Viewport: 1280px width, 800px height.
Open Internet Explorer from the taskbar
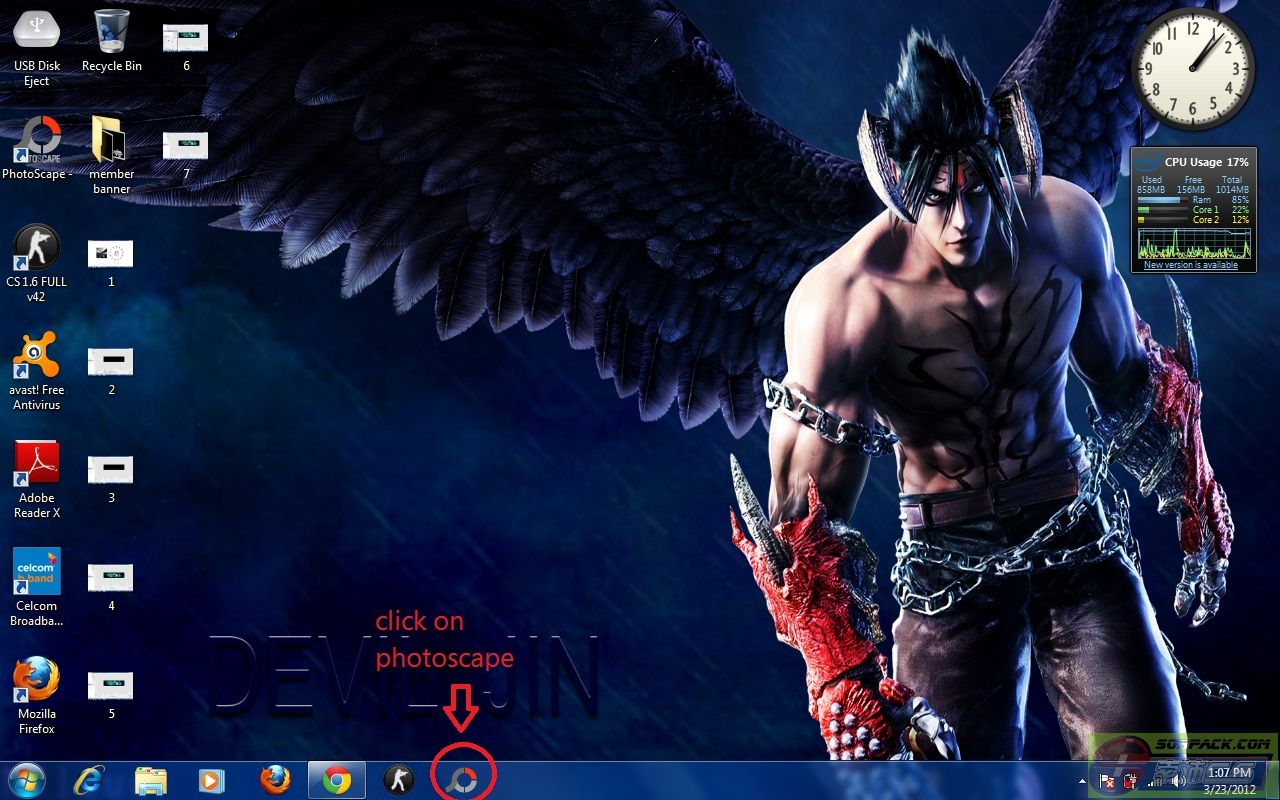click(89, 780)
